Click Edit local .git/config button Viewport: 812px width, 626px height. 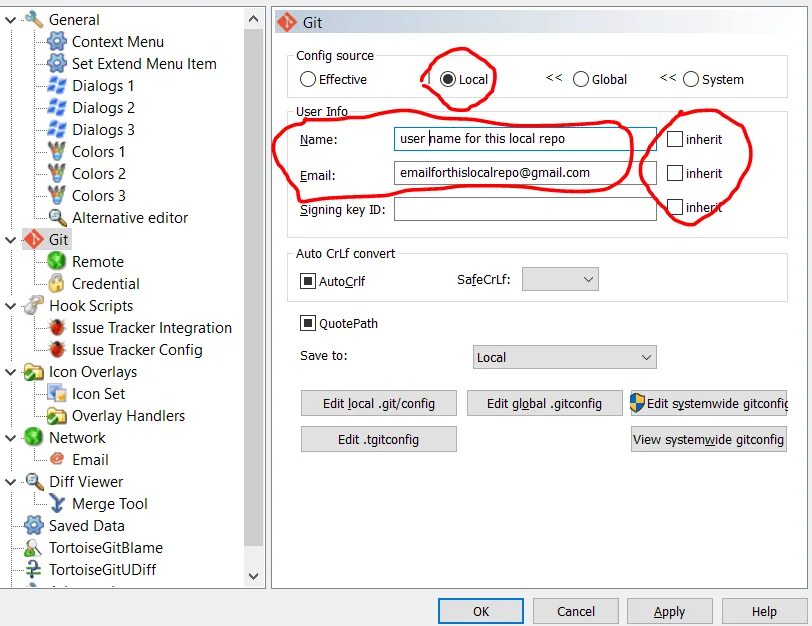coord(379,403)
